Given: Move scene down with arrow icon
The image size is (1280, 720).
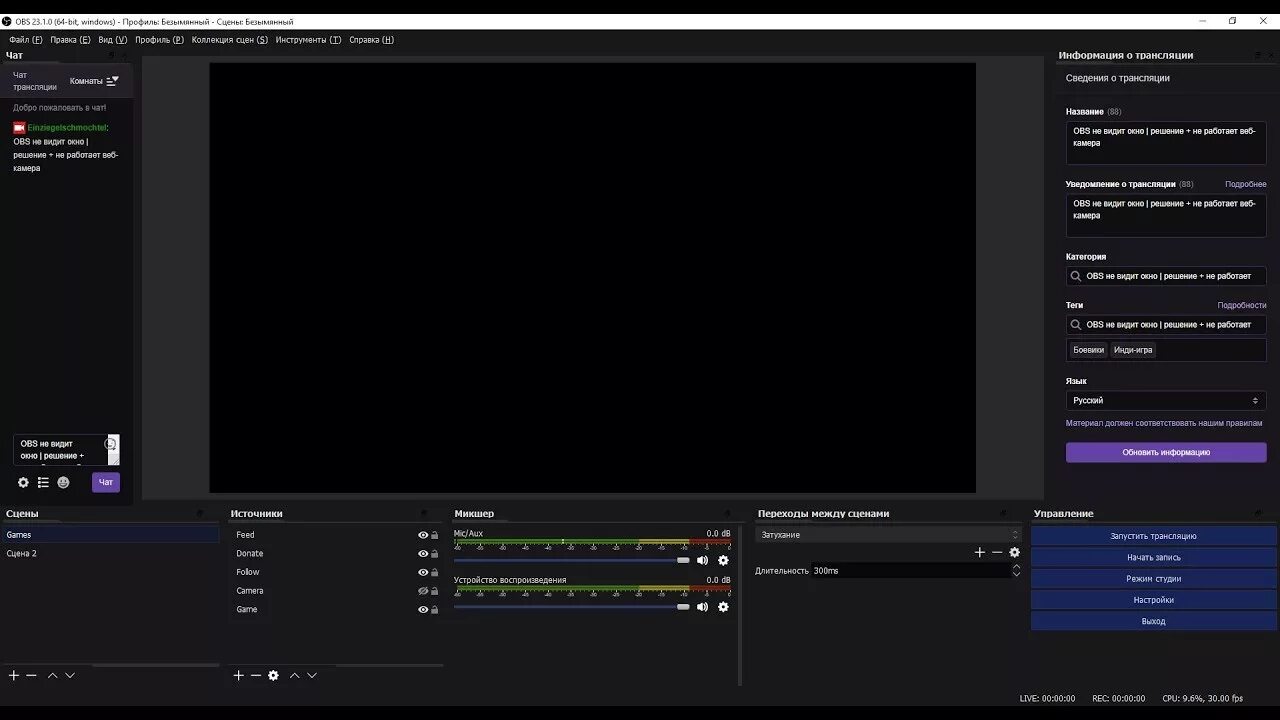Looking at the screenshot, I should pyautogui.click(x=70, y=675).
